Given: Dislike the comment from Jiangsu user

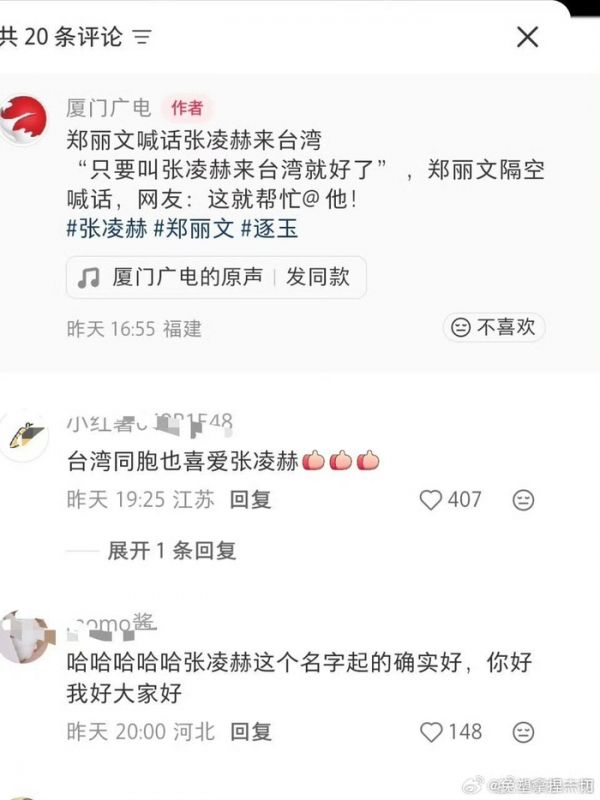Looking at the screenshot, I should coord(523,500).
